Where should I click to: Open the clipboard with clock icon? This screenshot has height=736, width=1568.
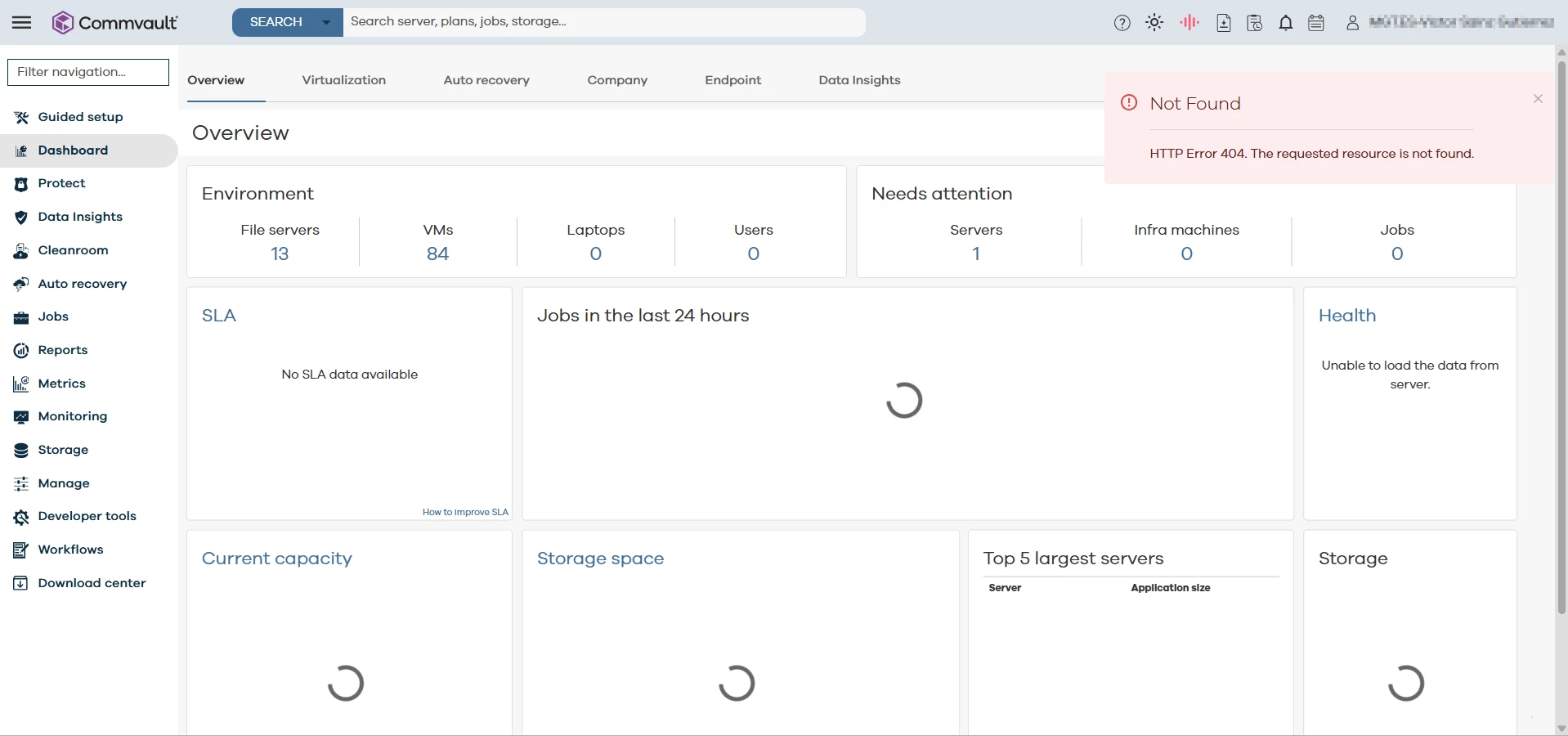1254,23
